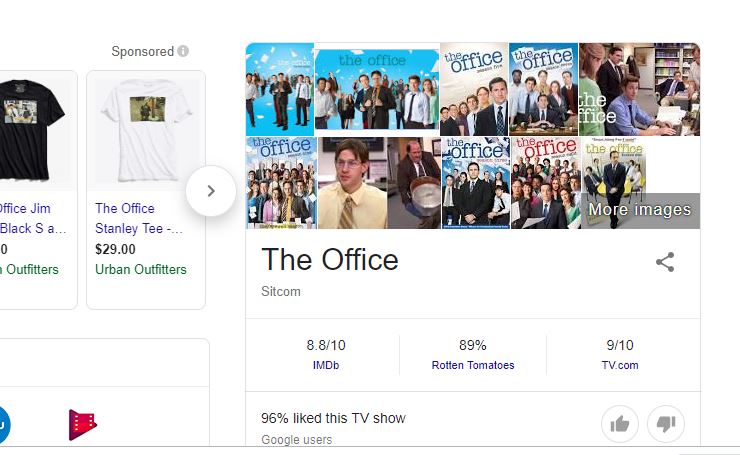Select the white Stanley t-shirt image
Viewport: 740px width, 455px height.
click(146, 131)
